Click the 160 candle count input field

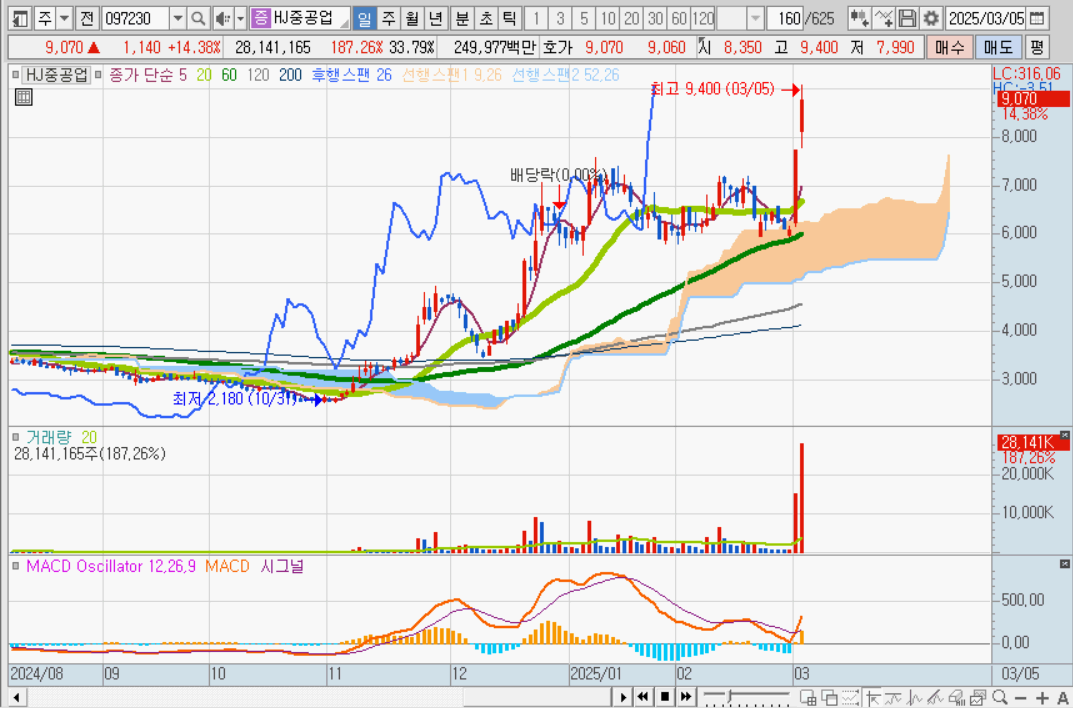[784, 18]
